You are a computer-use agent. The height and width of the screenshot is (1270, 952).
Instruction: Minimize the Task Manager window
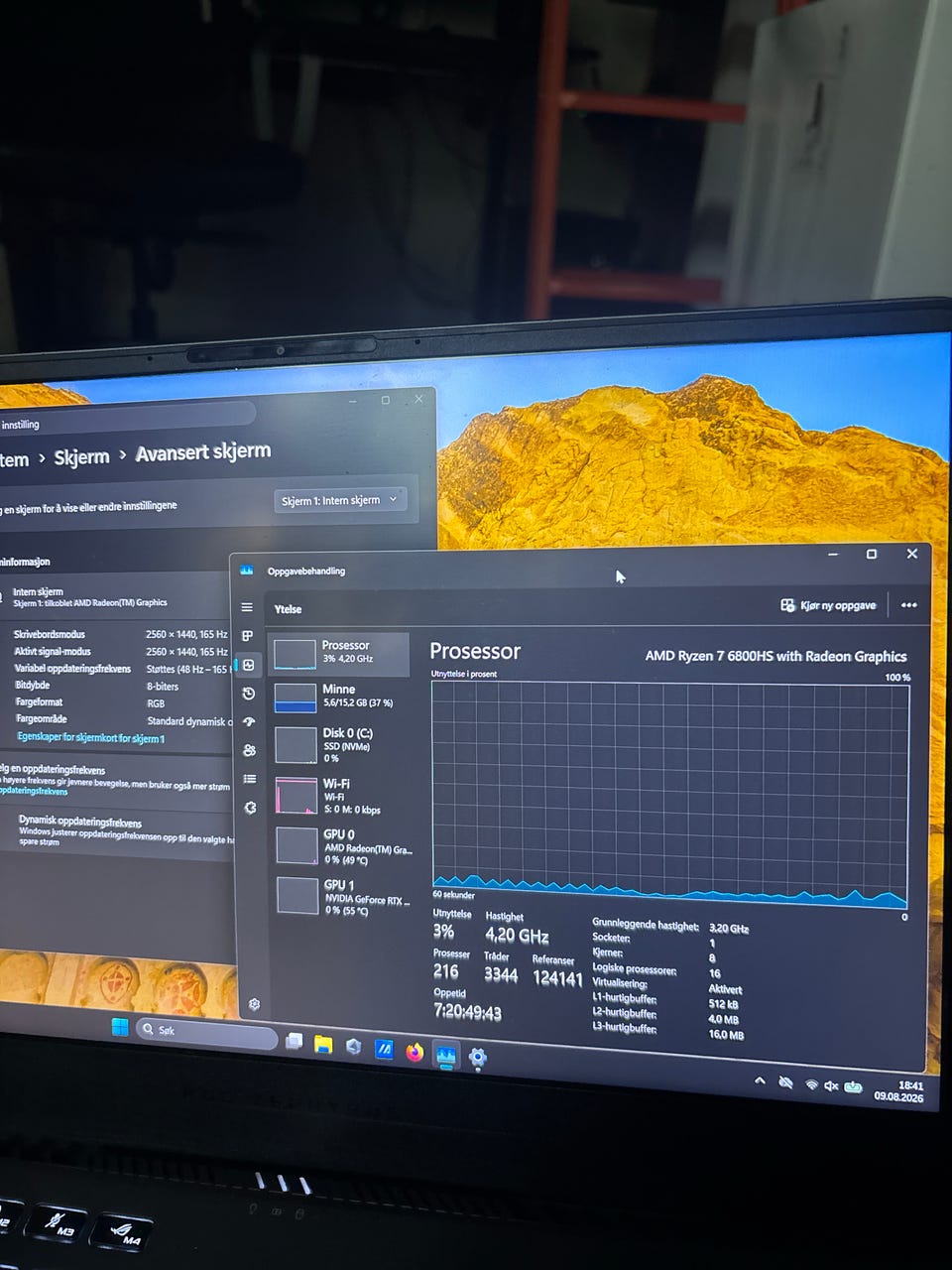point(833,554)
